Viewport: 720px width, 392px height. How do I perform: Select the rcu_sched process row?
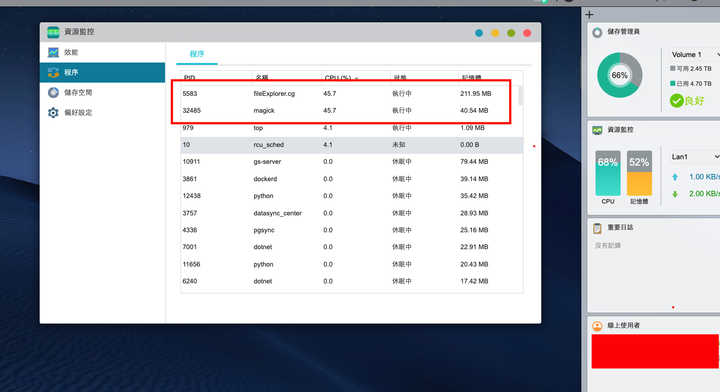tap(352, 145)
